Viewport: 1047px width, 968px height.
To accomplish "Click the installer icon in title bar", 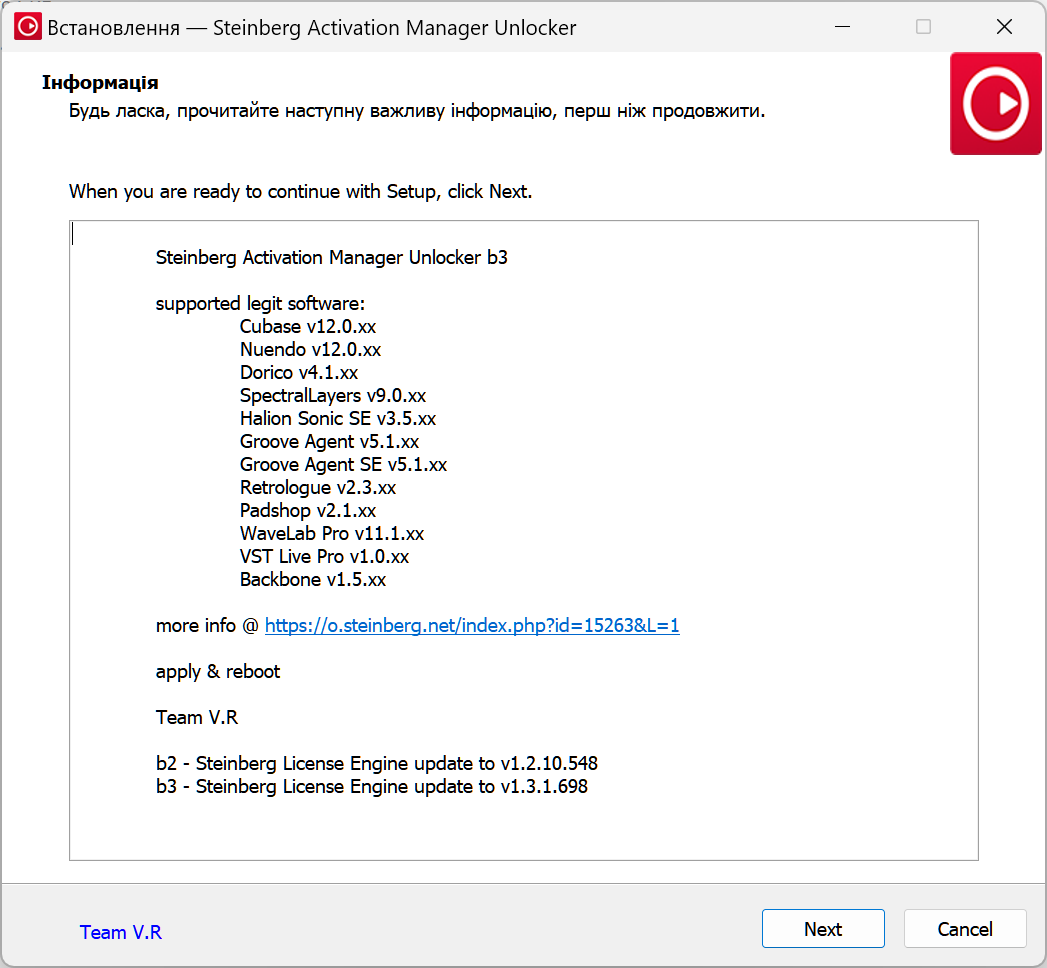I will pyautogui.click(x=28, y=27).
